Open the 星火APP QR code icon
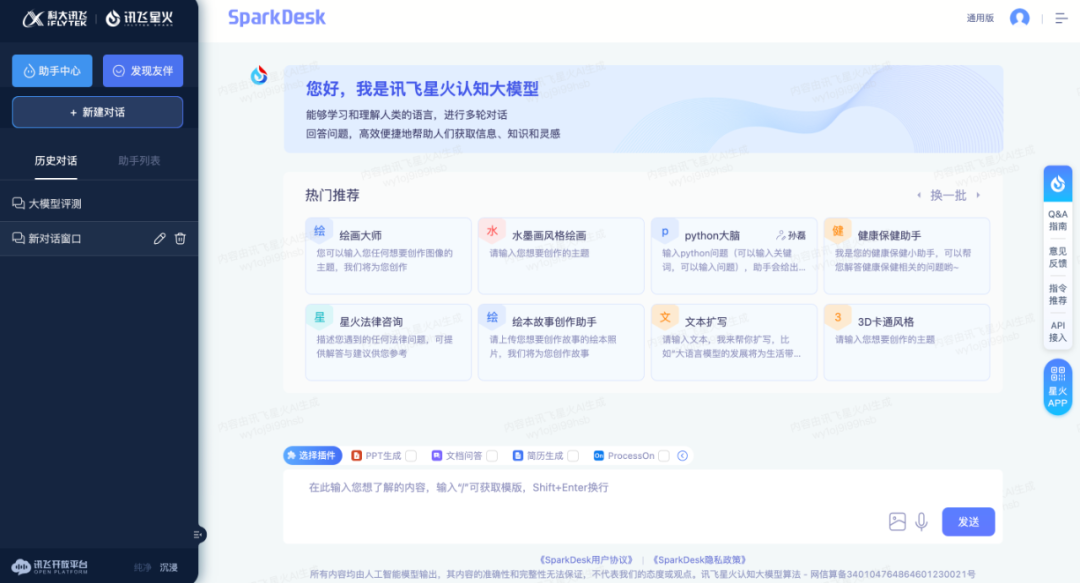The image size is (1080, 583). [x=1057, y=387]
